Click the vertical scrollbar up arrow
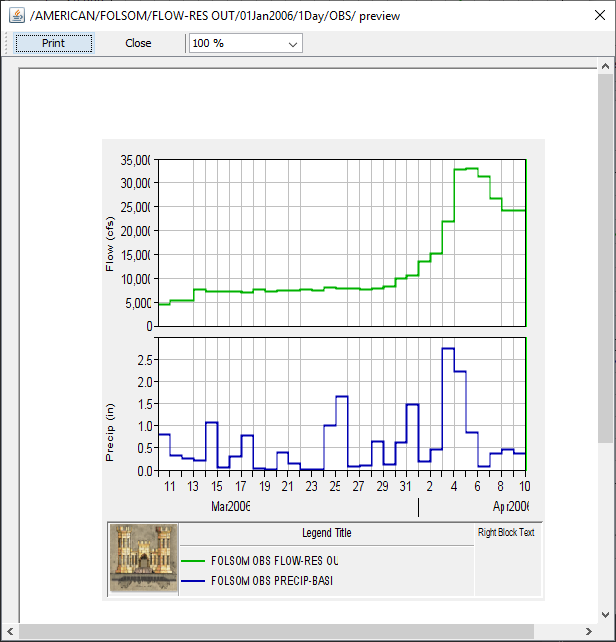The width and height of the screenshot is (616, 642). 606,66
